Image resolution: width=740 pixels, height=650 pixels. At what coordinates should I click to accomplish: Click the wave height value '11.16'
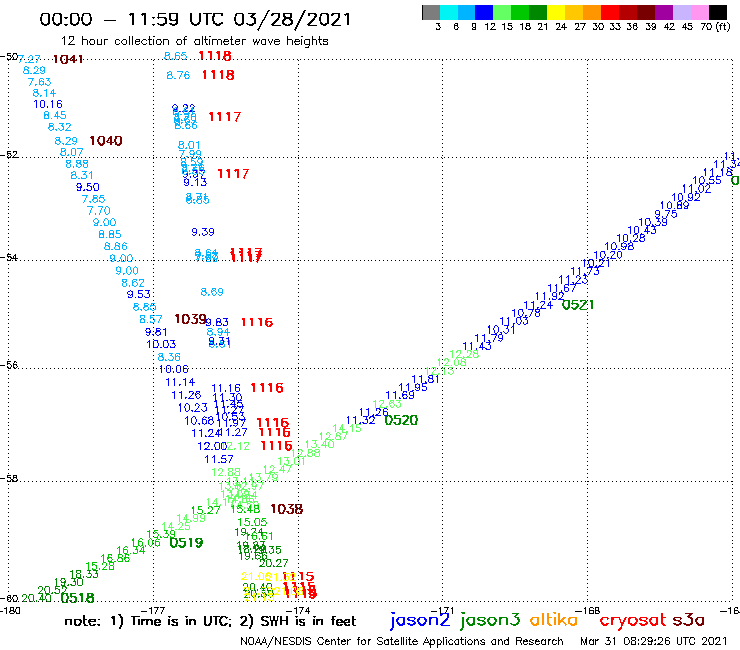[x=226, y=388]
